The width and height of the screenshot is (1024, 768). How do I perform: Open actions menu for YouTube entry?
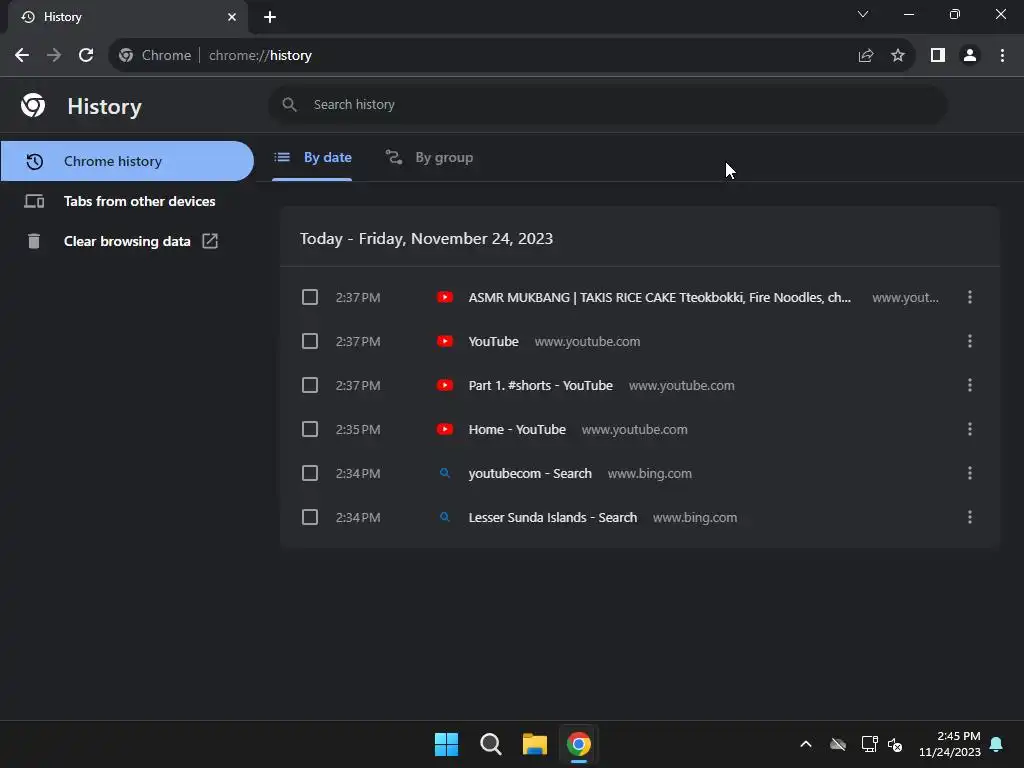[970, 342]
